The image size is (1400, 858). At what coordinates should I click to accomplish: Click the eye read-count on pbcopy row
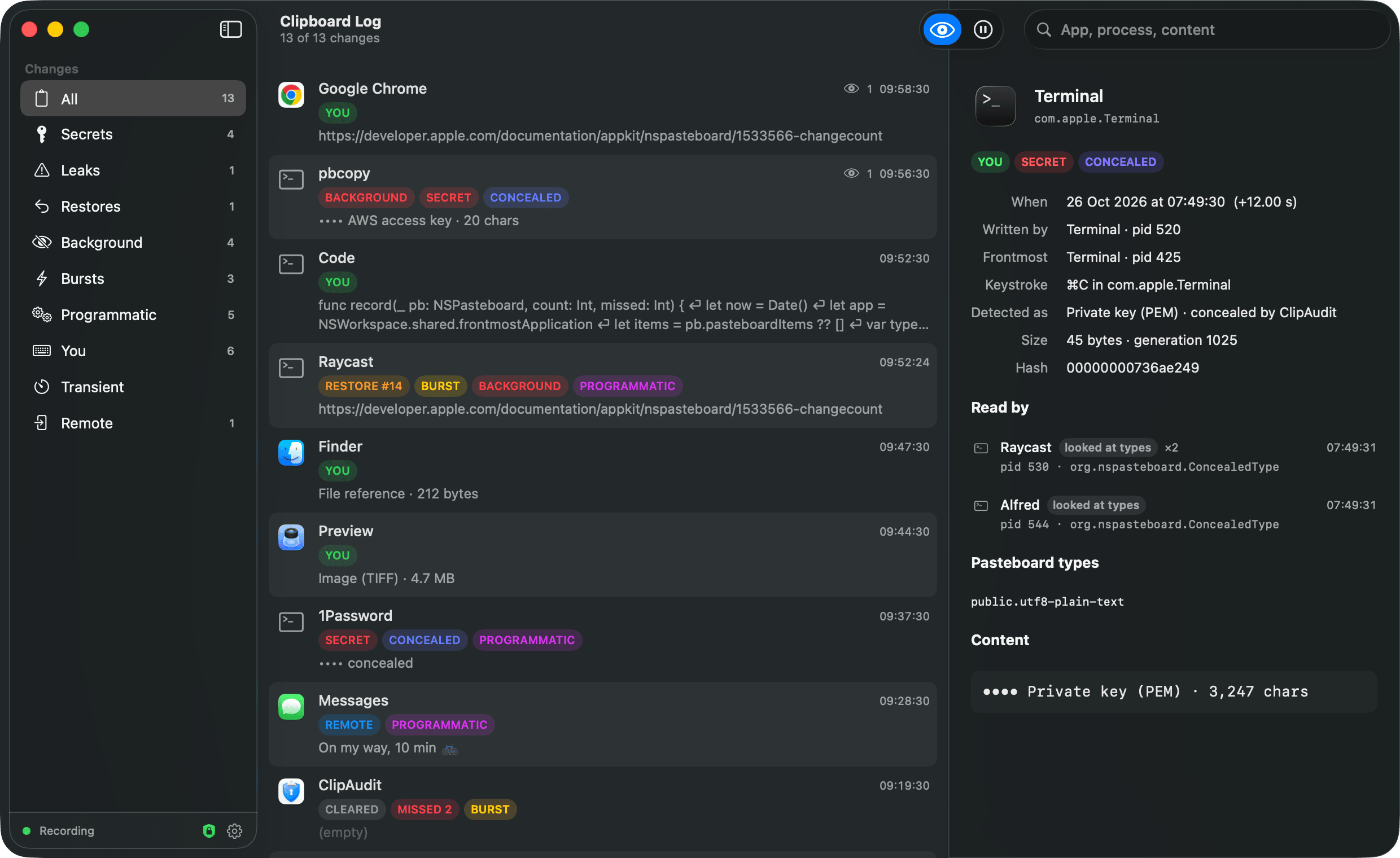point(858,173)
